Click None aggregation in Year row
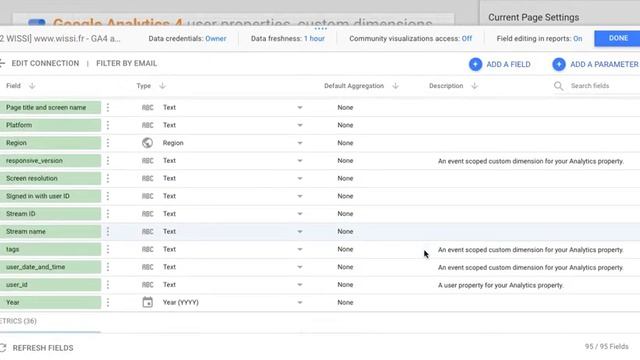The height and width of the screenshot is (360, 640). pos(345,302)
